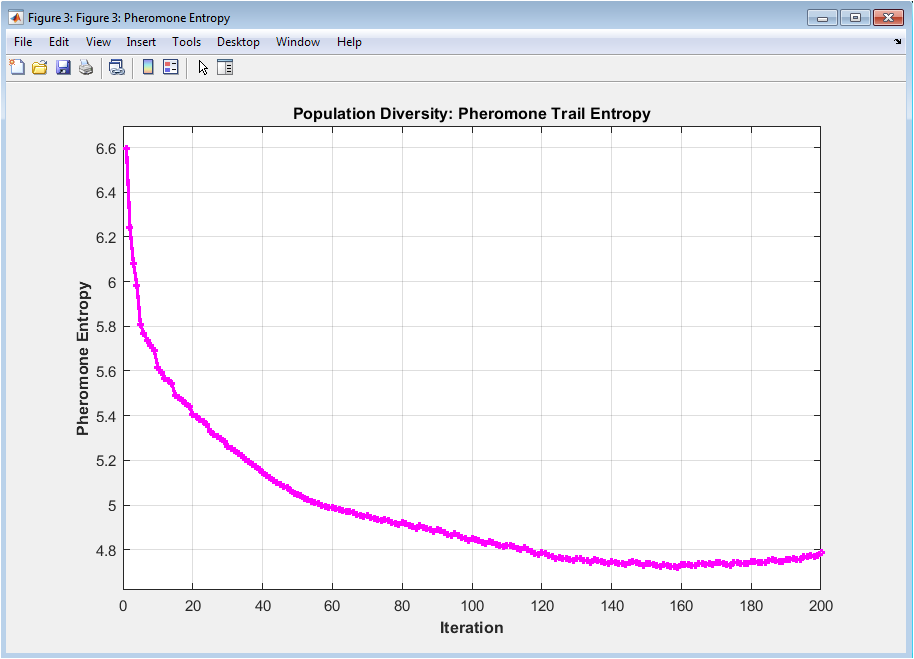
Task: Click the Link Plot icon
Action: click(x=116, y=67)
